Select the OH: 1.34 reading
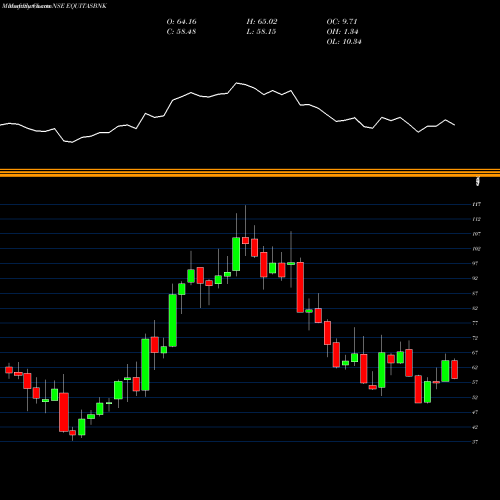This screenshot has height=500, width=500. (342, 32)
